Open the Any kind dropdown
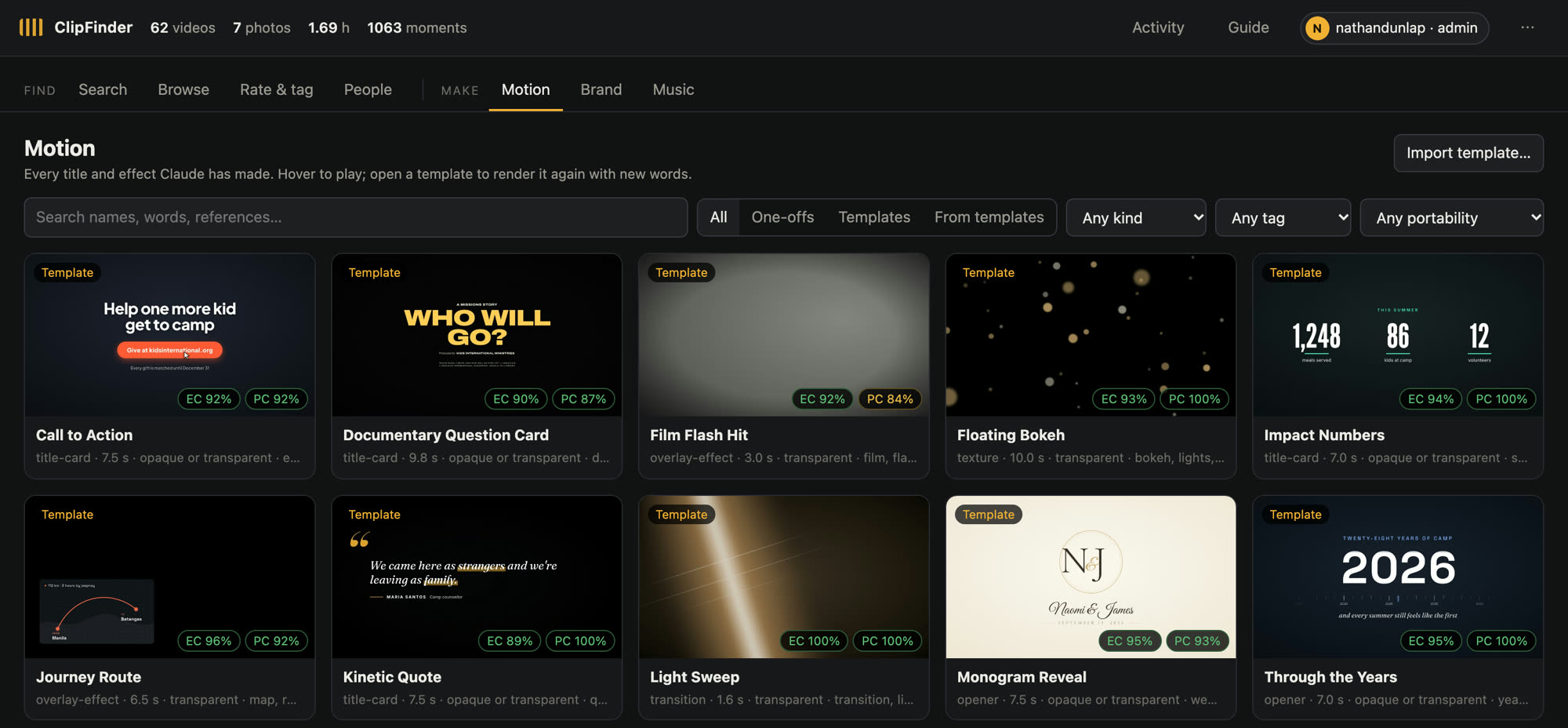The height and width of the screenshot is (728, 1568). (1136, 218)
